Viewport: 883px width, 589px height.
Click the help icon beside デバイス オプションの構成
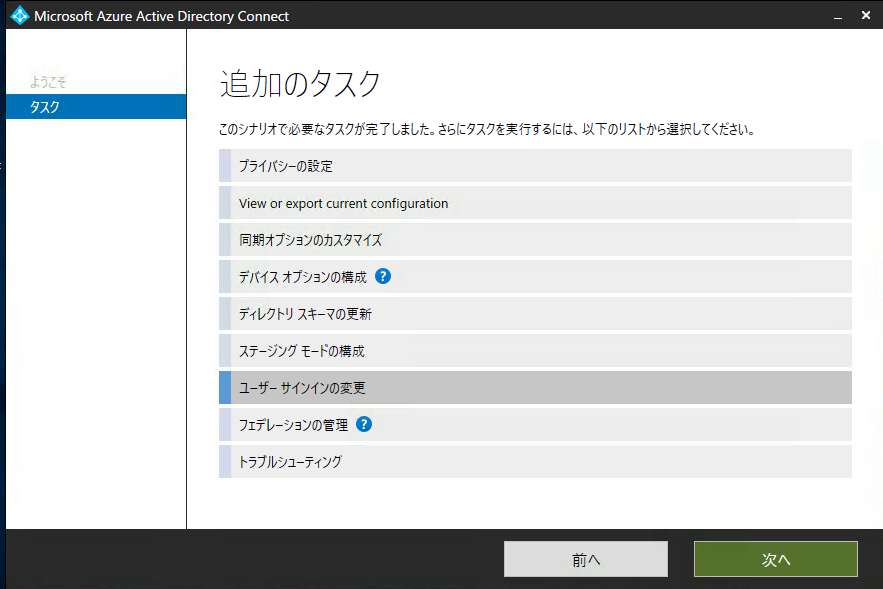[383, 276]
